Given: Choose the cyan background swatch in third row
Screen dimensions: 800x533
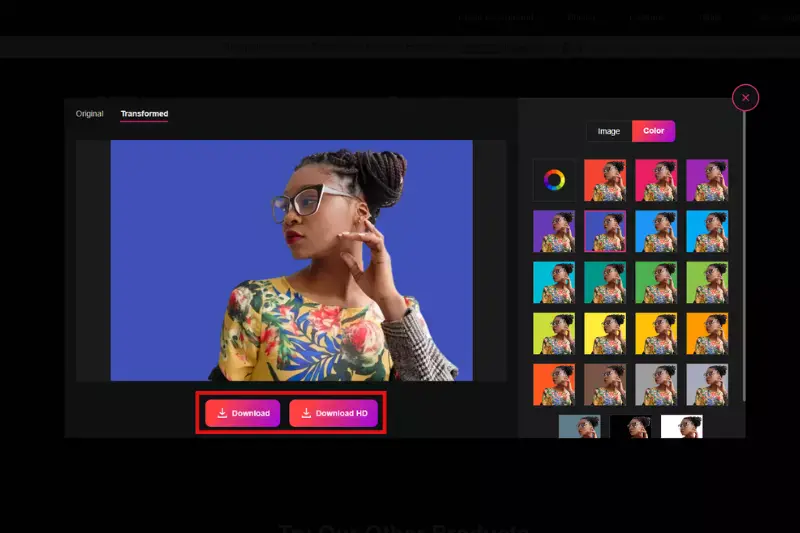Looking at the screenshot, I should coord(554,282).
